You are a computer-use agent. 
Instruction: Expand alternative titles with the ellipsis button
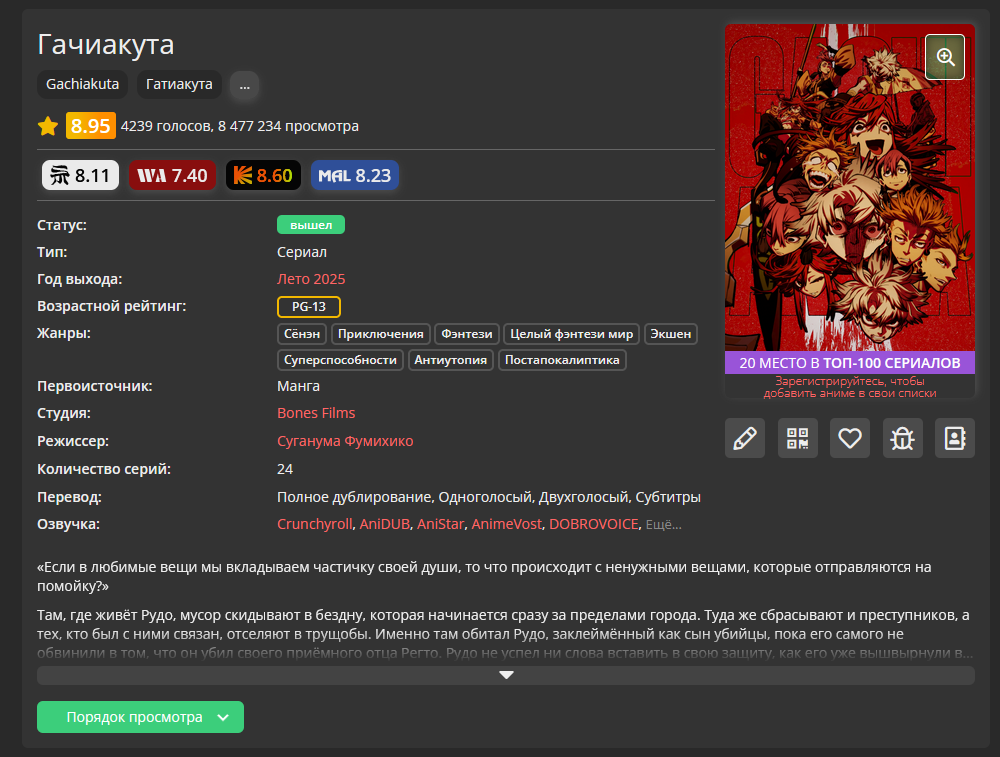click(244, 85)
